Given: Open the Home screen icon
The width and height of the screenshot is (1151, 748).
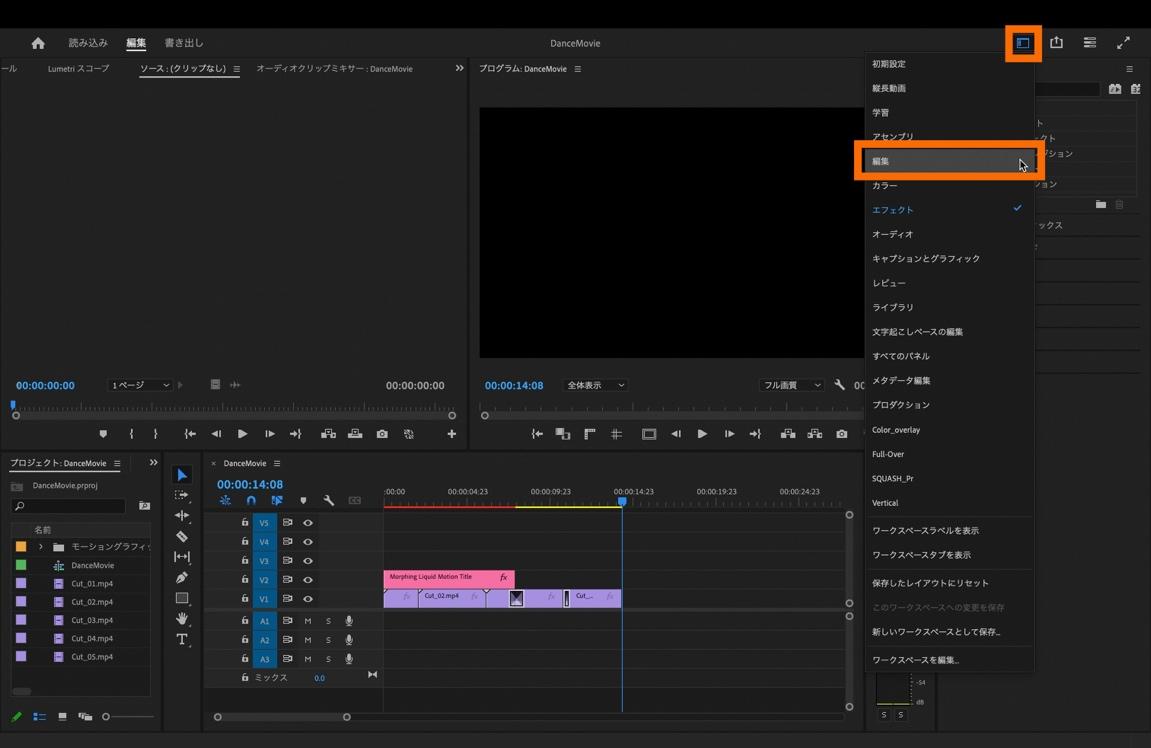Looking at the screenshot, I should pyautogui.click(x=38, y=43).
